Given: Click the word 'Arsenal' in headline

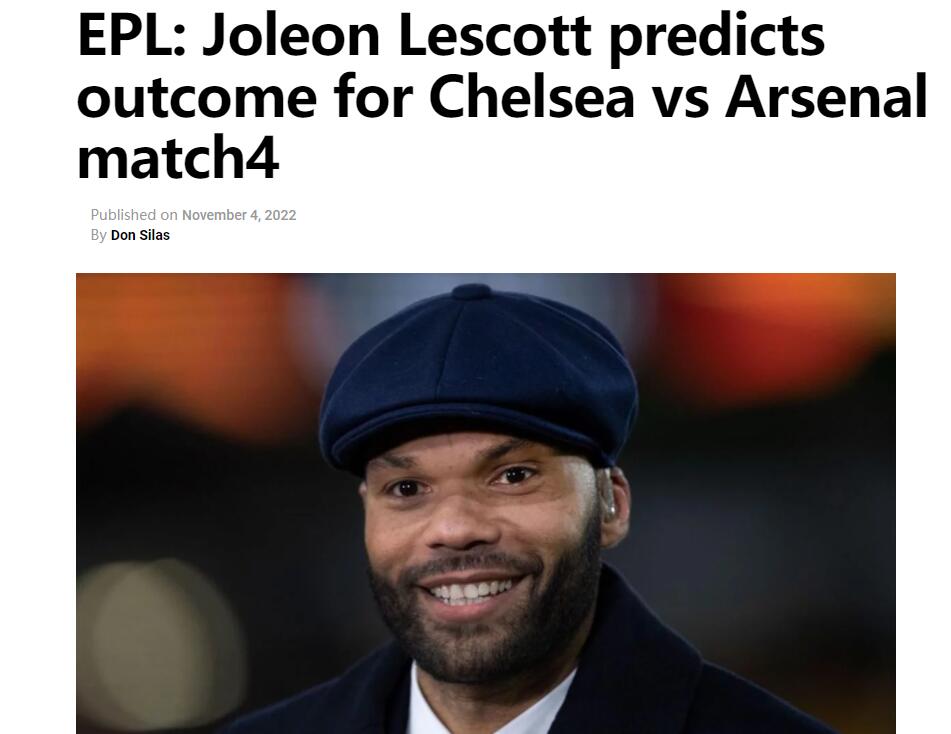Looking at the screenshot, I should (826, 98).
